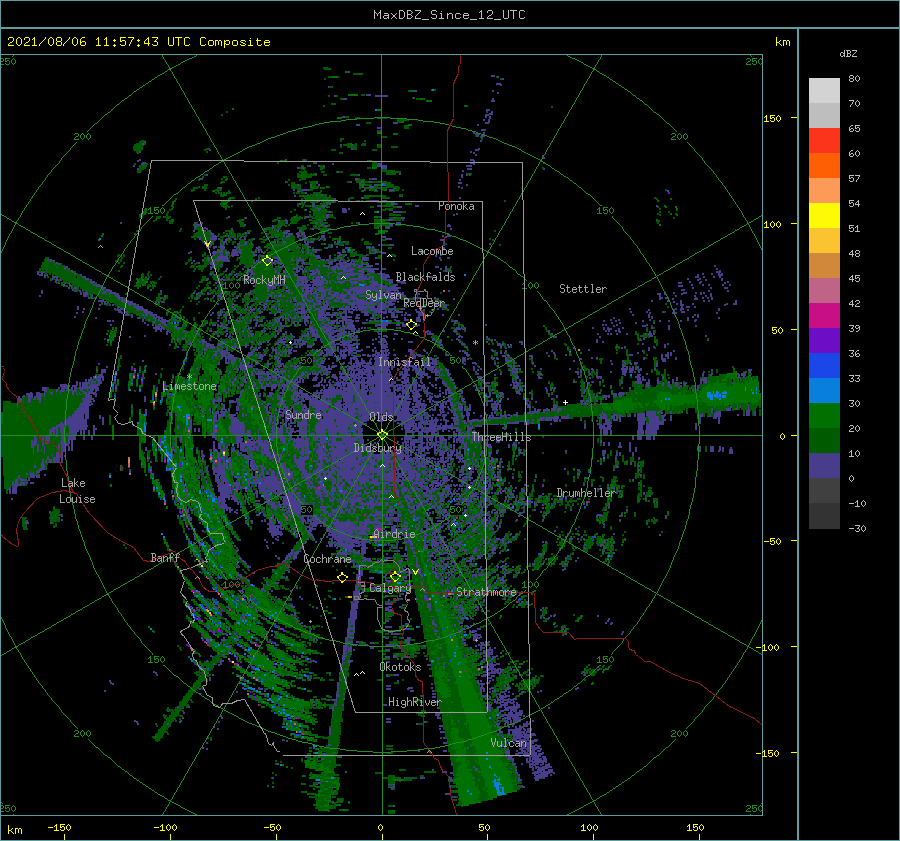
Task: Click the Blackfalds town label
Action: pos(425,277)
